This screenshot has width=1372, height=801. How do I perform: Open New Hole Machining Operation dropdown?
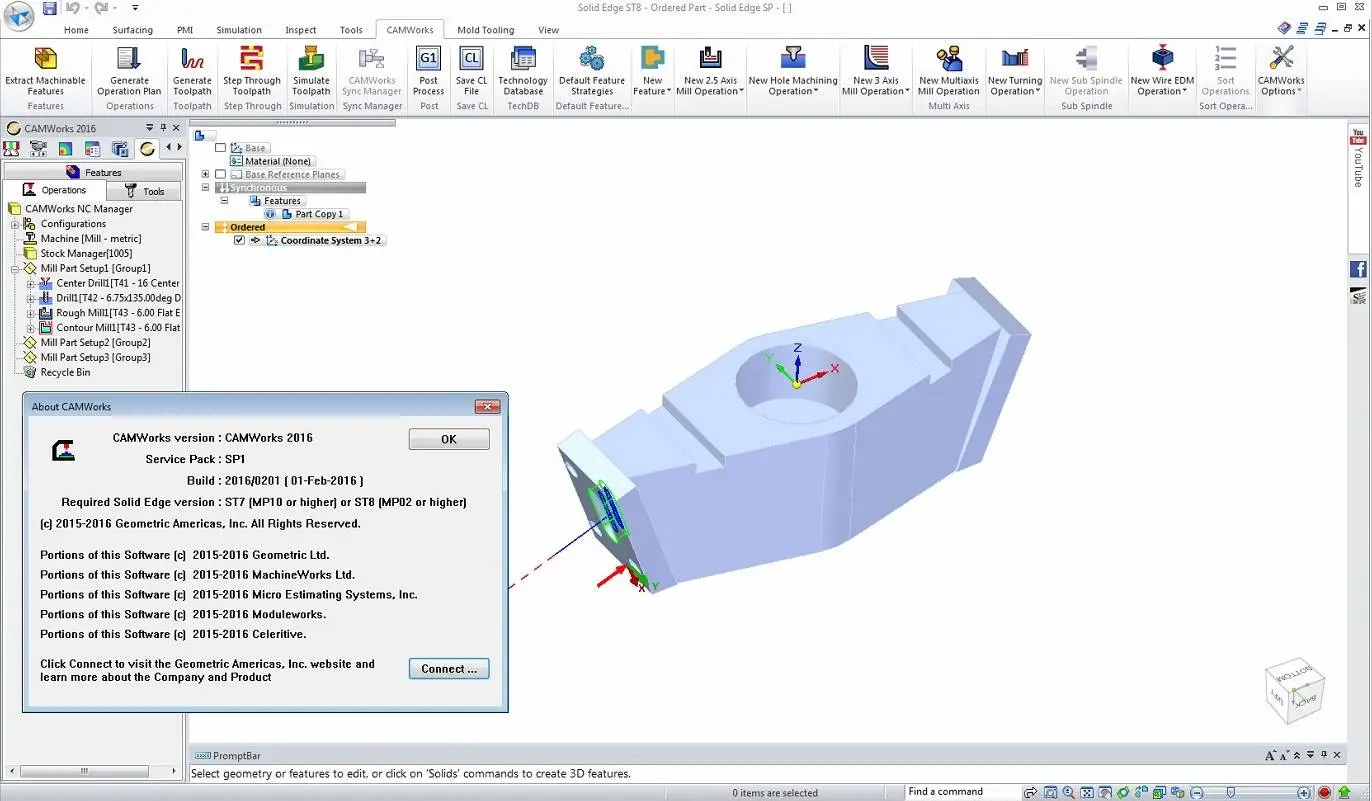[x=793, y=70]
